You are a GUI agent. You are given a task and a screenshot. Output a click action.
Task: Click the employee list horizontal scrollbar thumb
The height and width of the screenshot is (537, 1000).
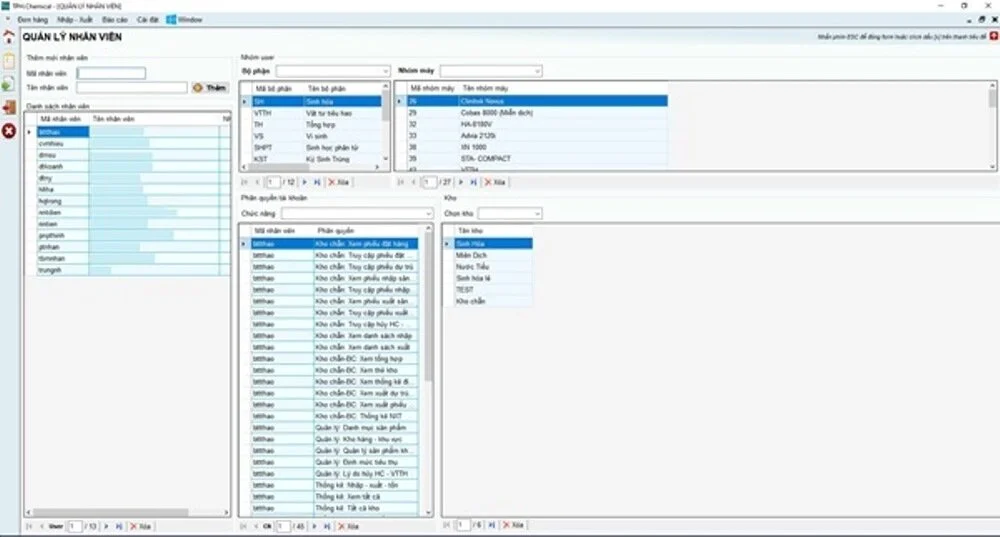point(110,512)
